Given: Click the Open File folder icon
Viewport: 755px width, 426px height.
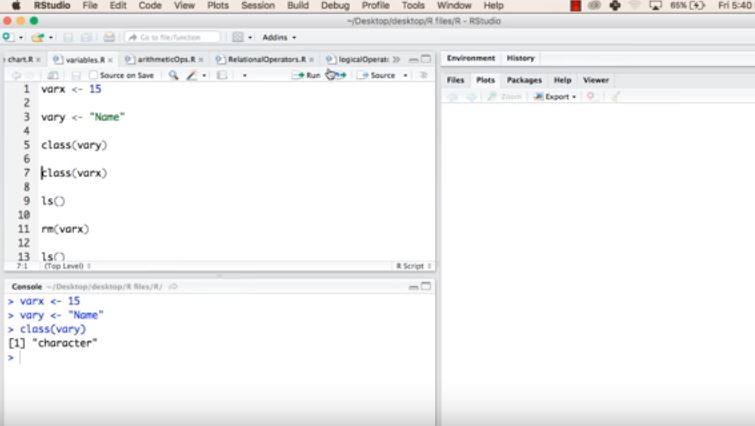Looking at the screenshot, I should pos(38,37).
